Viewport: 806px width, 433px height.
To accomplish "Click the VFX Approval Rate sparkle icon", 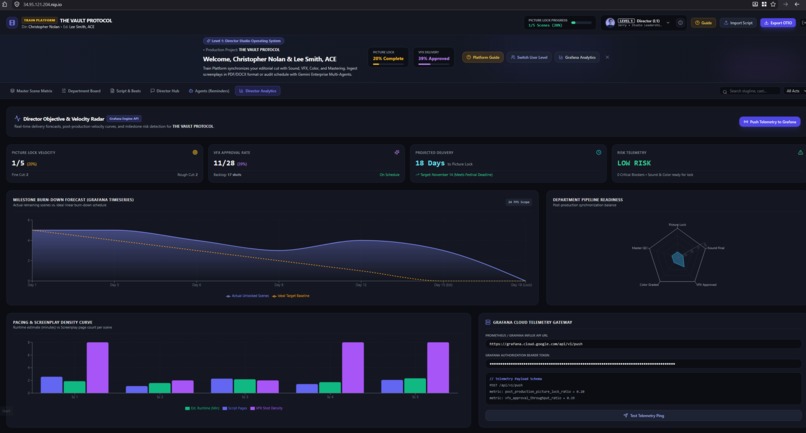I will coord(396,152).
